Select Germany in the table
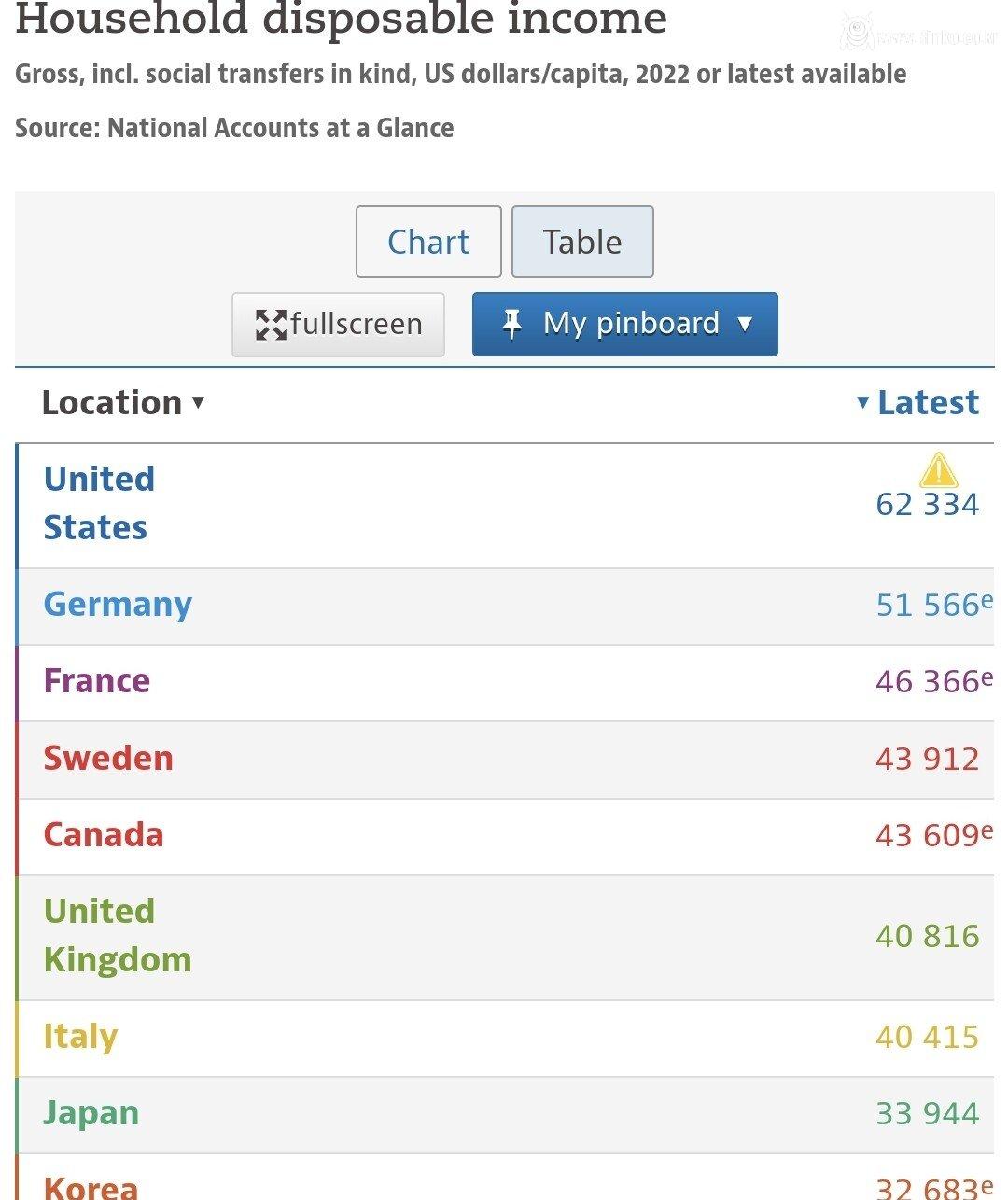1008x1200 pixels. click(x=117, y=605)
